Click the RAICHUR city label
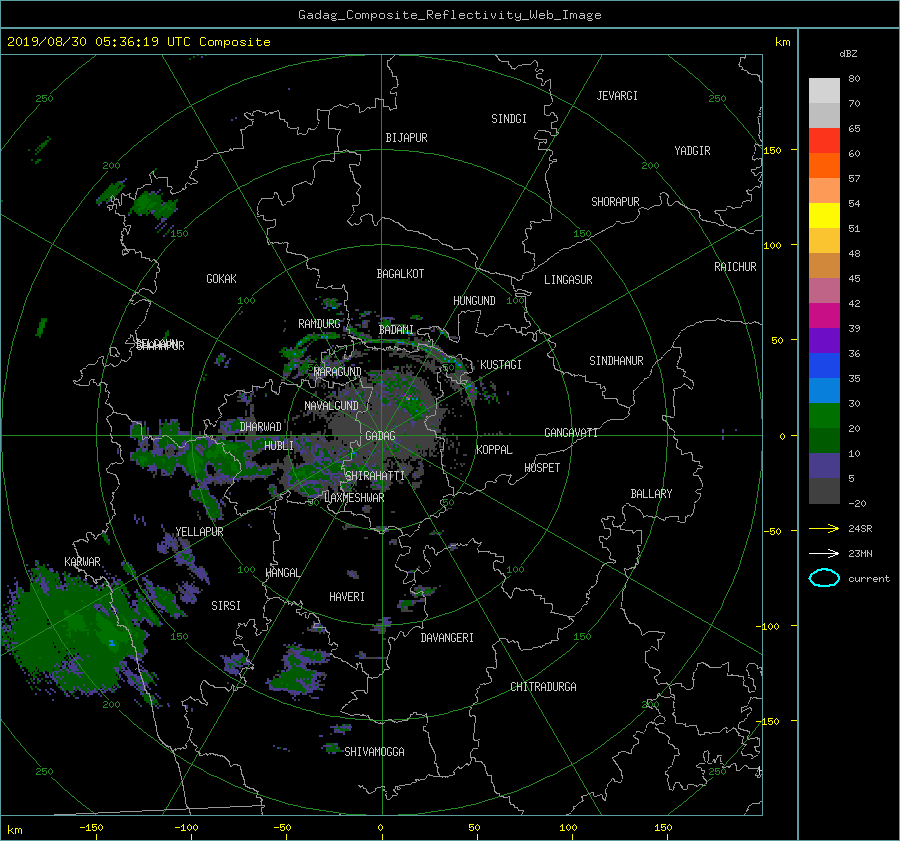This screenshot has height=841, width=900. click(735, 267)
